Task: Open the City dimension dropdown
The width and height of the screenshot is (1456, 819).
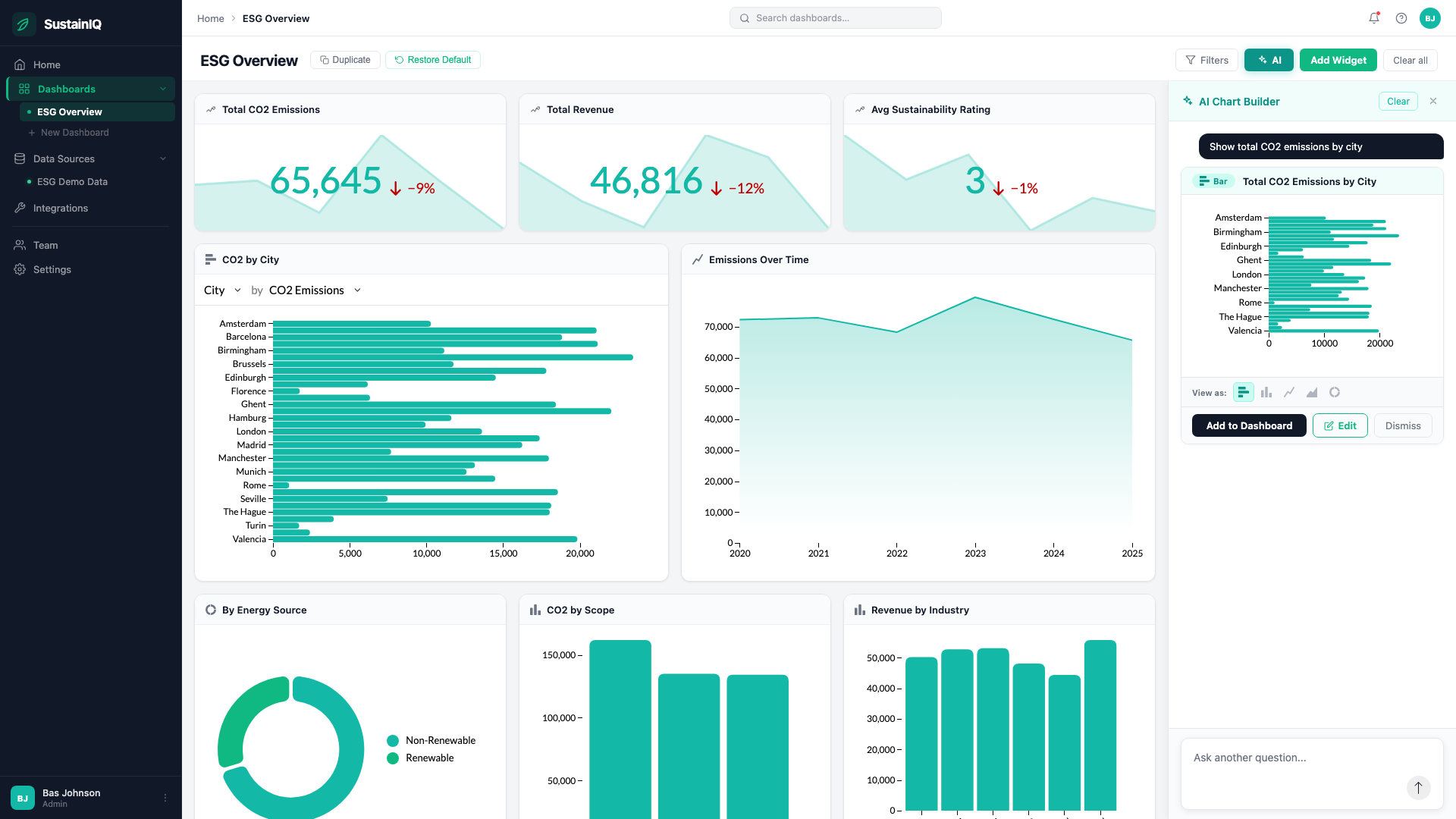Action: click(x=222, y=290)
